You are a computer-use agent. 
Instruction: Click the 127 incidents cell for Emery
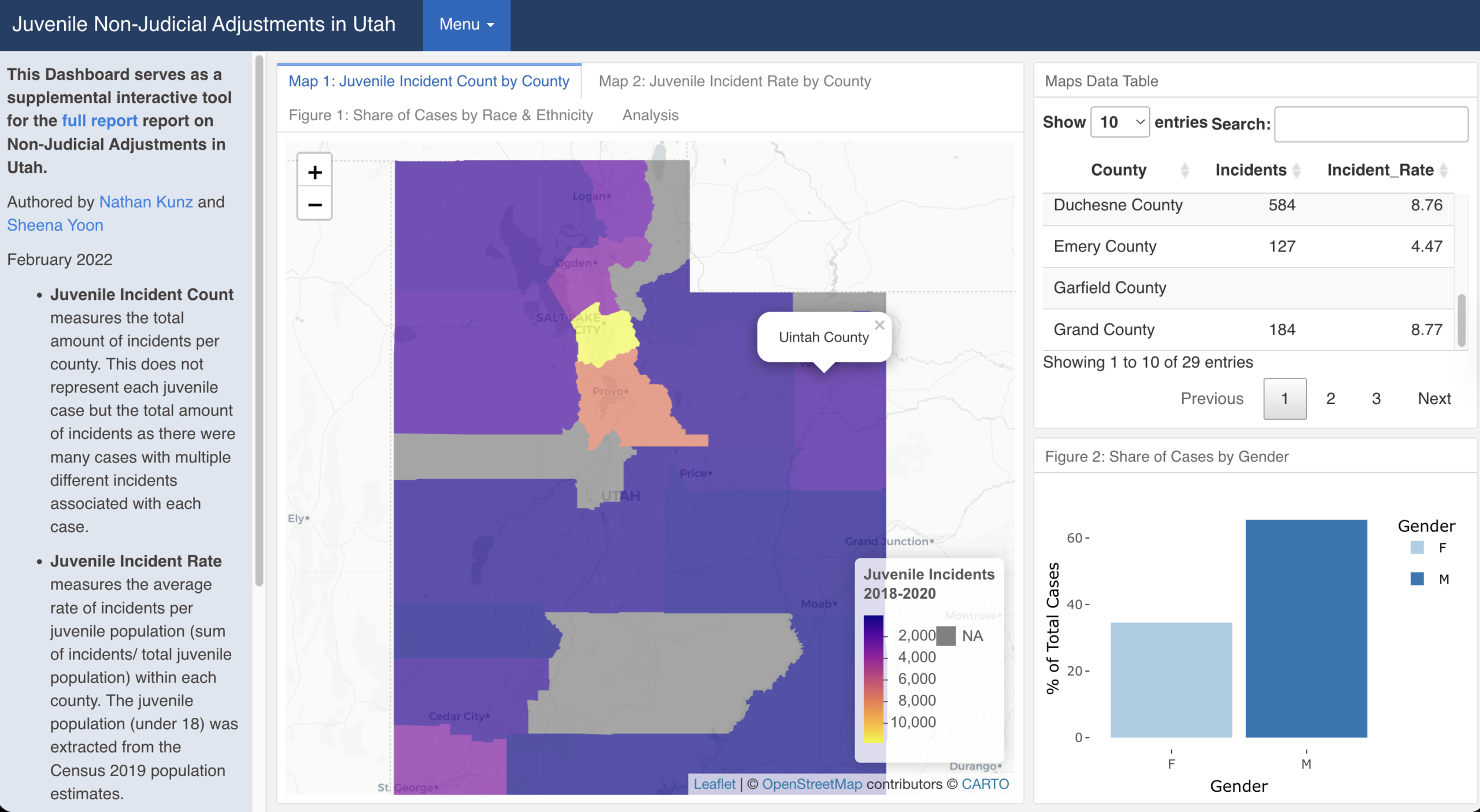[1282, 247]
